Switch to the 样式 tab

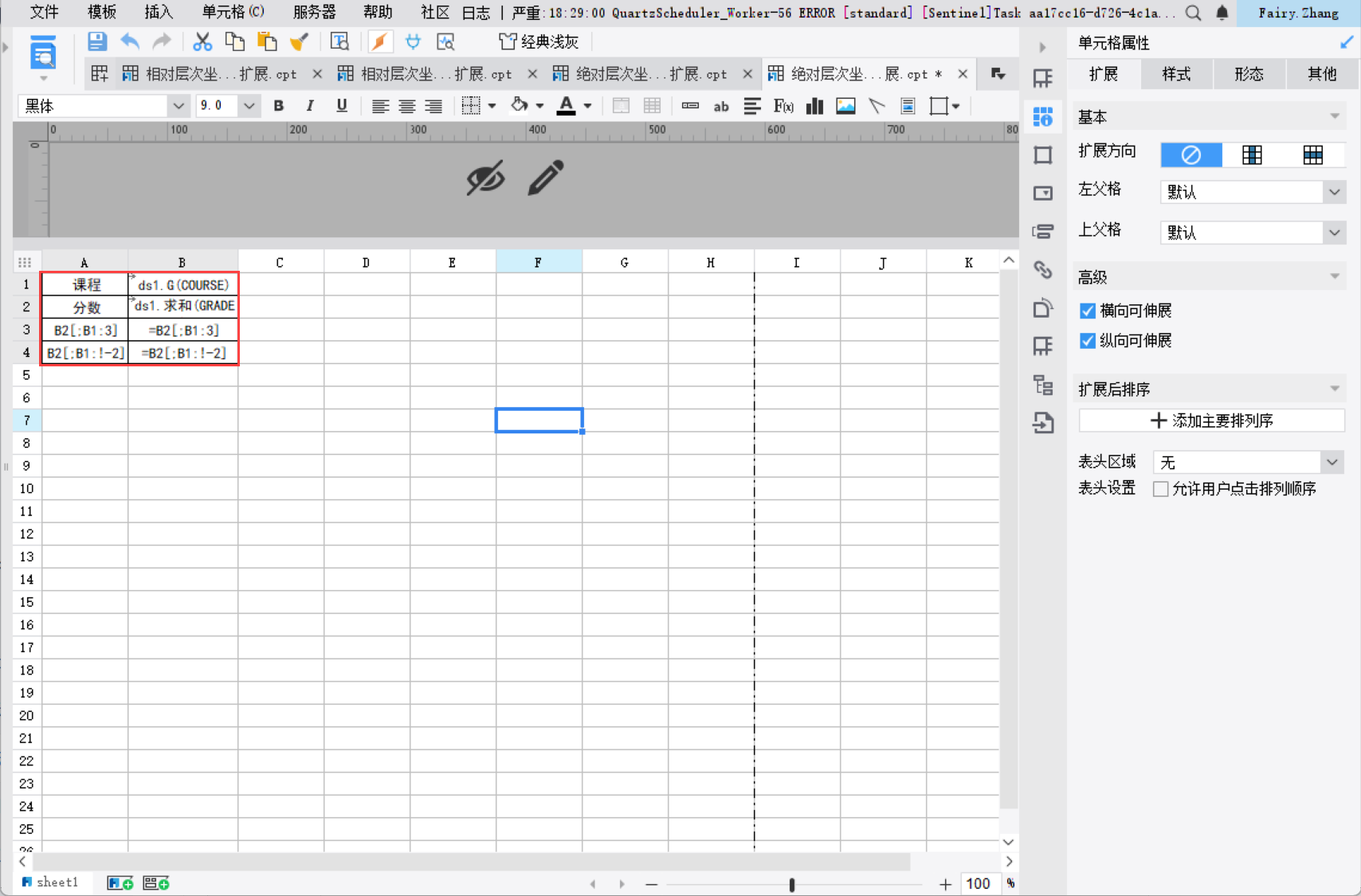1176,74
